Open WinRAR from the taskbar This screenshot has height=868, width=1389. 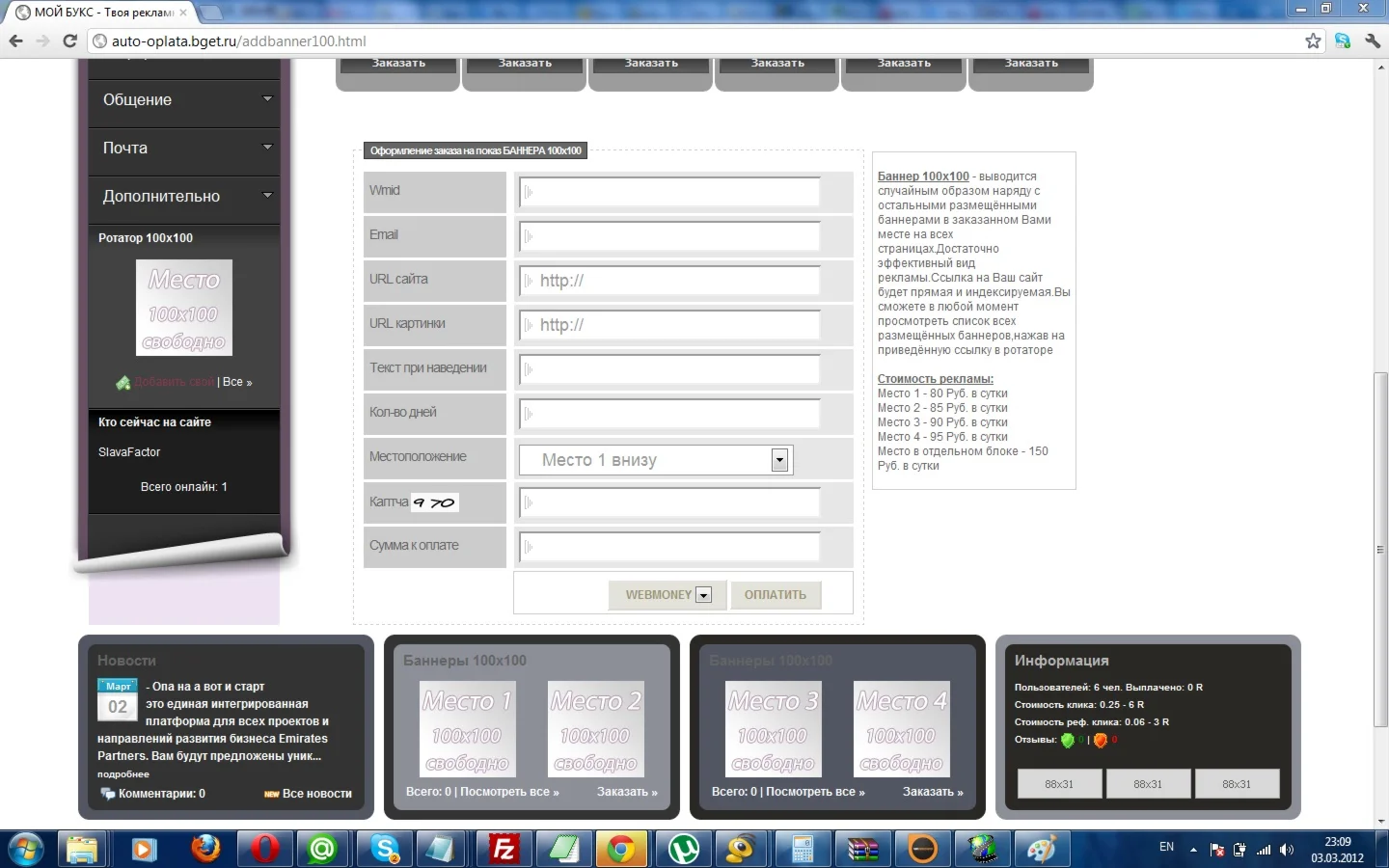(863, 850)
